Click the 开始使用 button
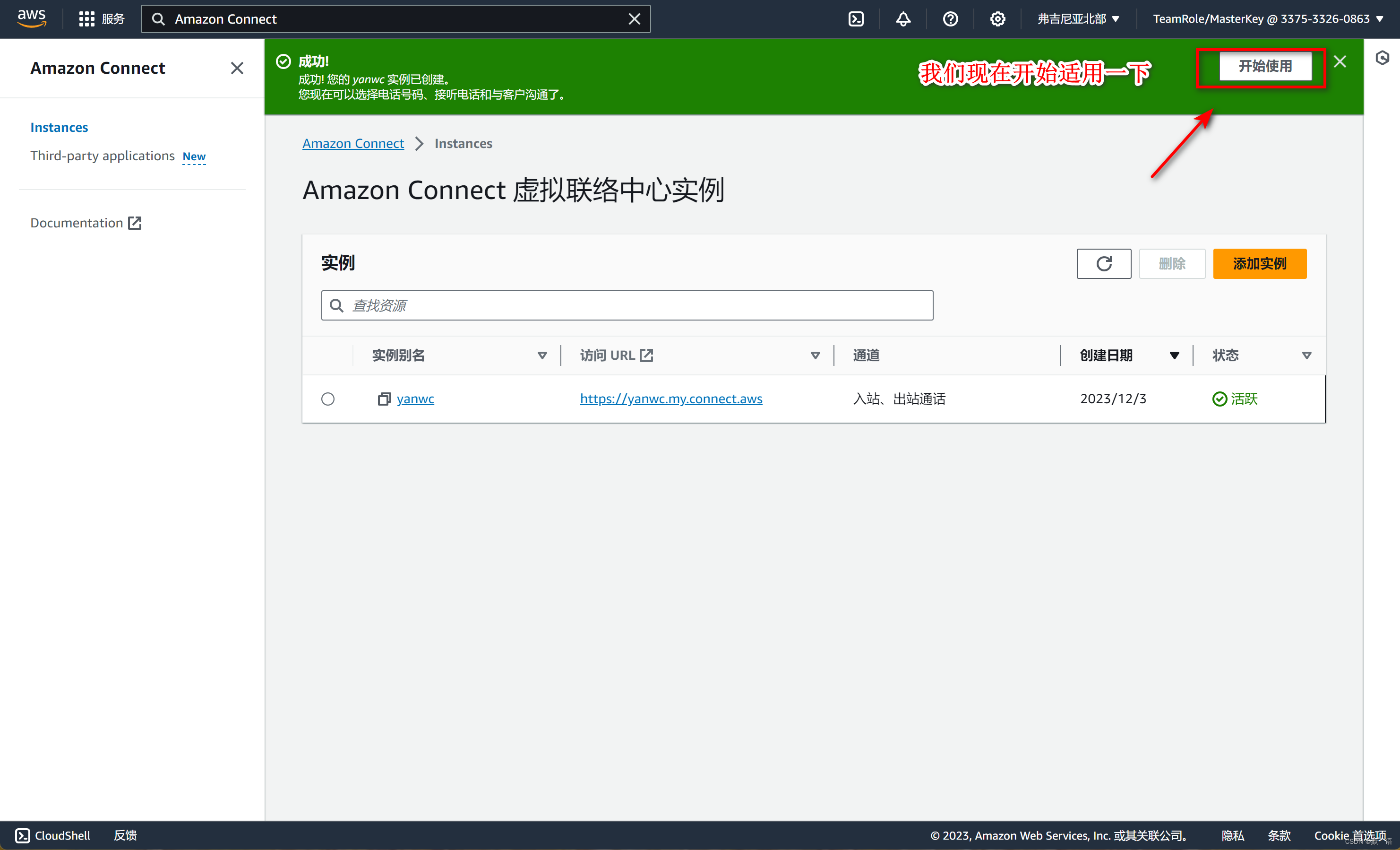Image resolution: width=1400 pixels, height=850 pixels. 1265,67
